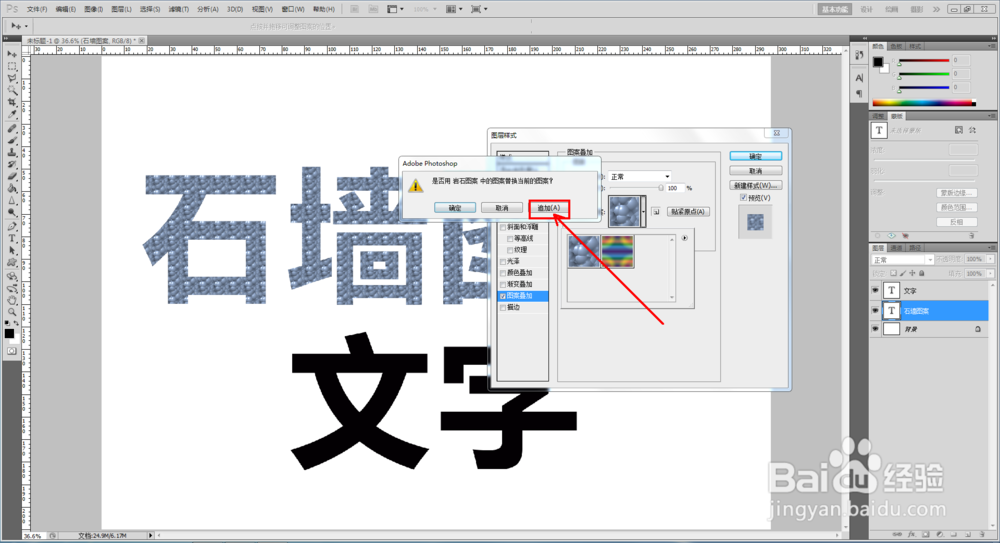Select the Dodge tool

11,213
